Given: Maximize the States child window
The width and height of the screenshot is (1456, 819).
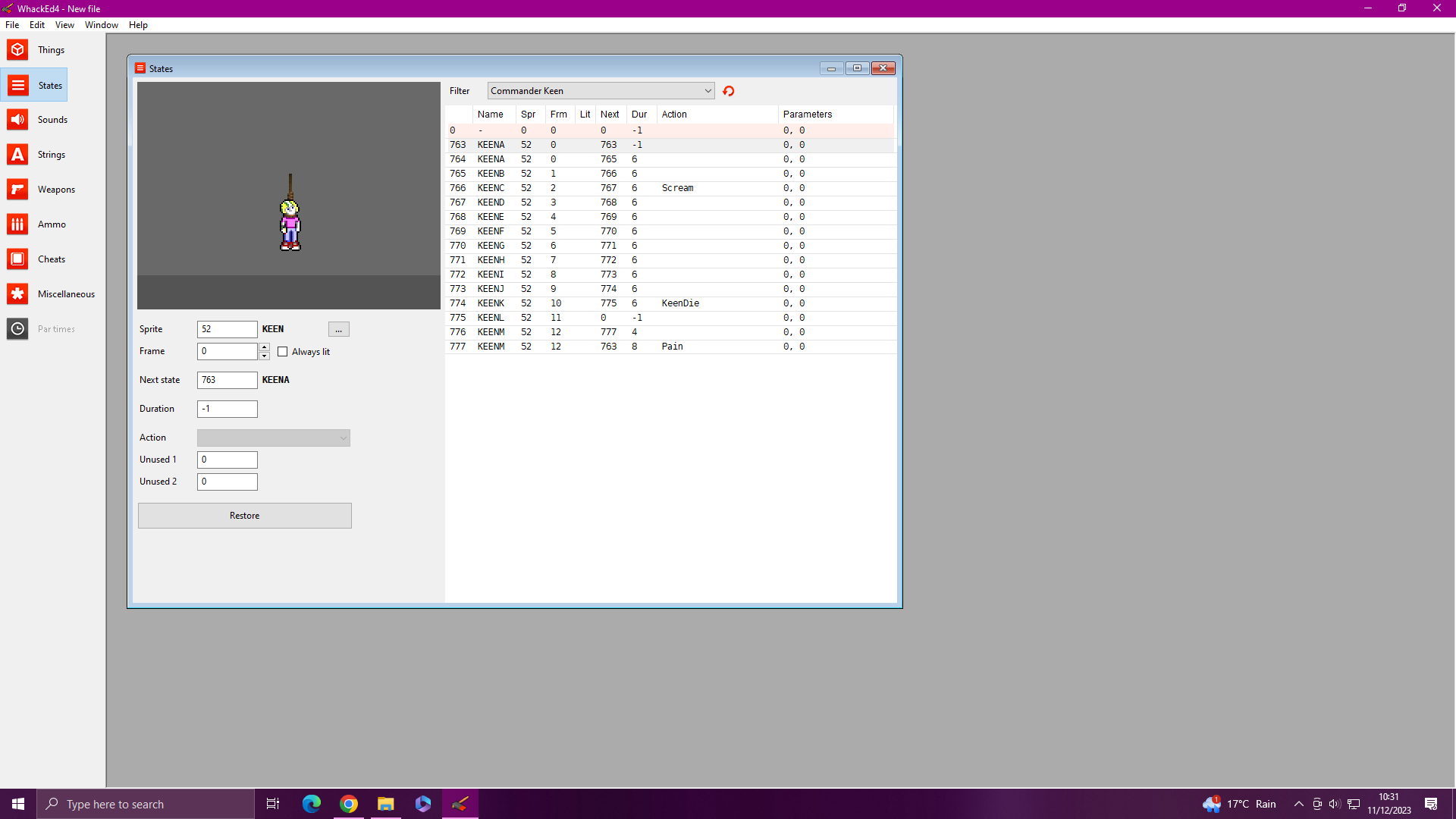Looking at the screenshot, I should [x=858, y=68].
